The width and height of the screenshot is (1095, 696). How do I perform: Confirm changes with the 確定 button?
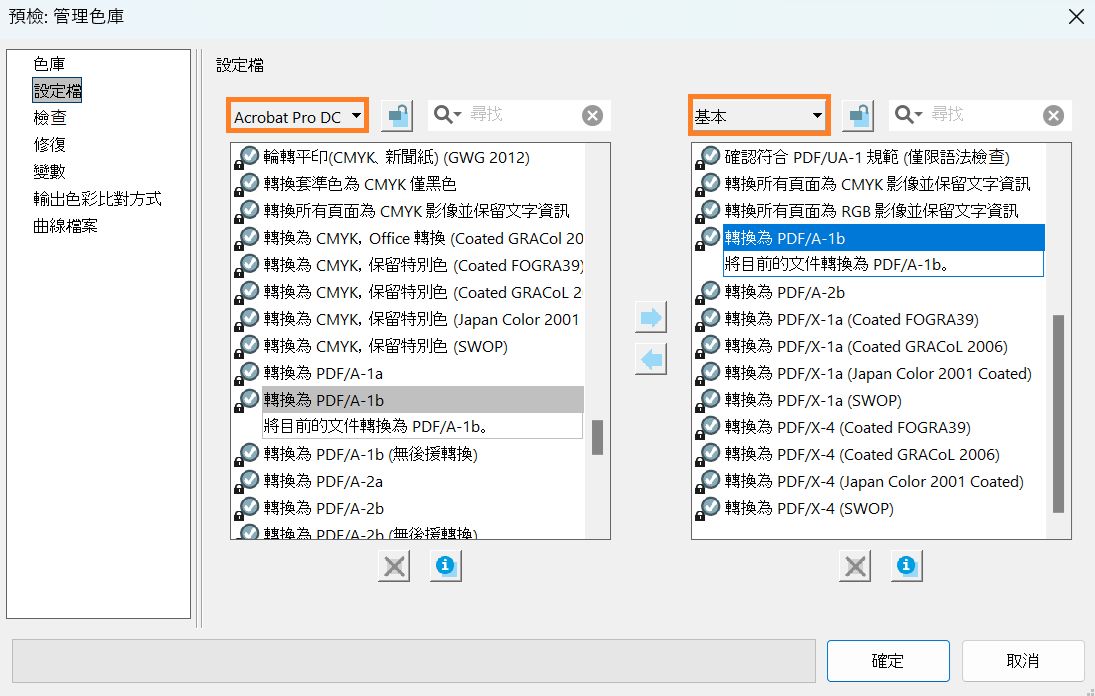(888, 660)
